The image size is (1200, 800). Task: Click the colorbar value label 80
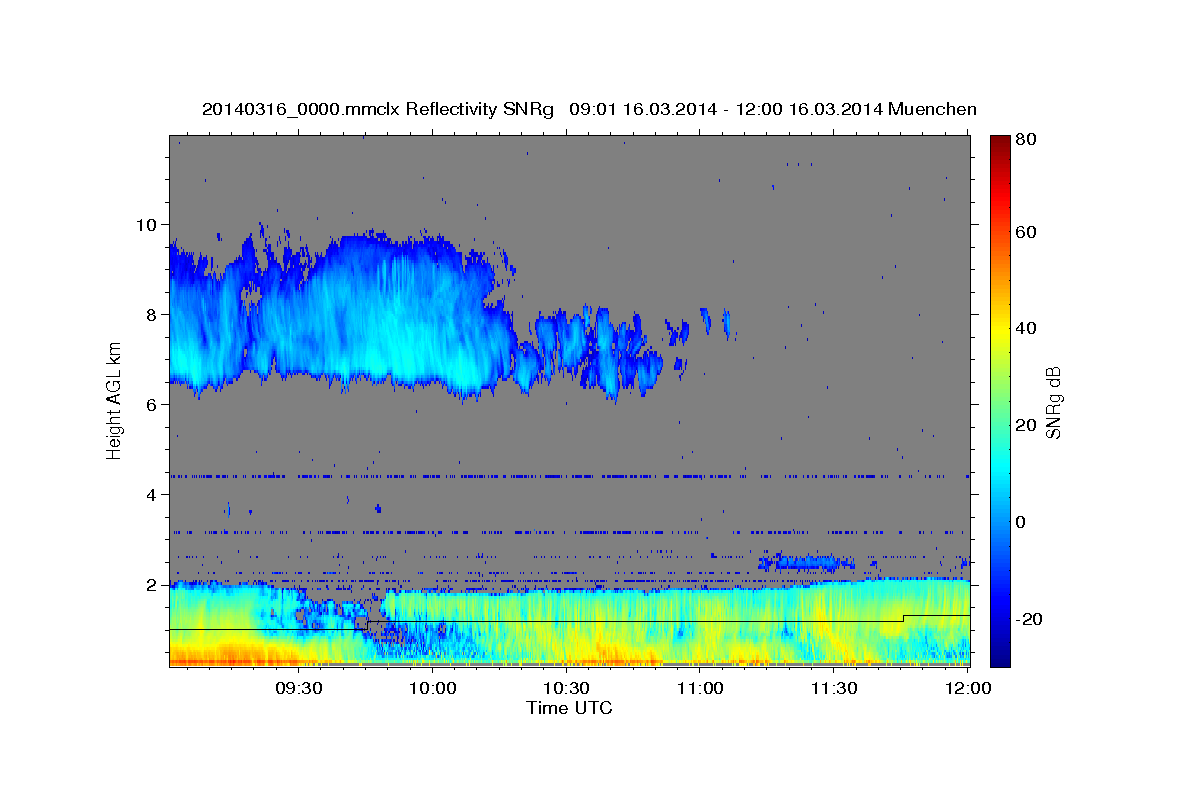(1028, 140)
